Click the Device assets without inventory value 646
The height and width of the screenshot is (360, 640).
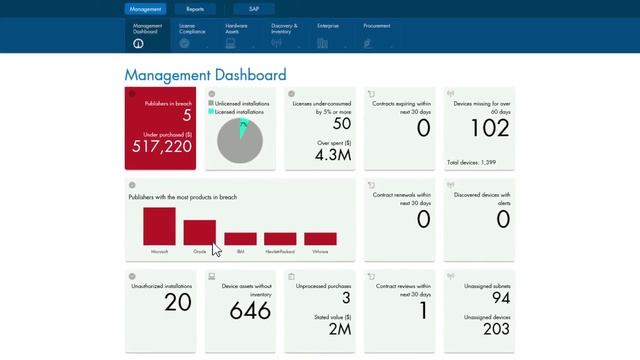250,311
